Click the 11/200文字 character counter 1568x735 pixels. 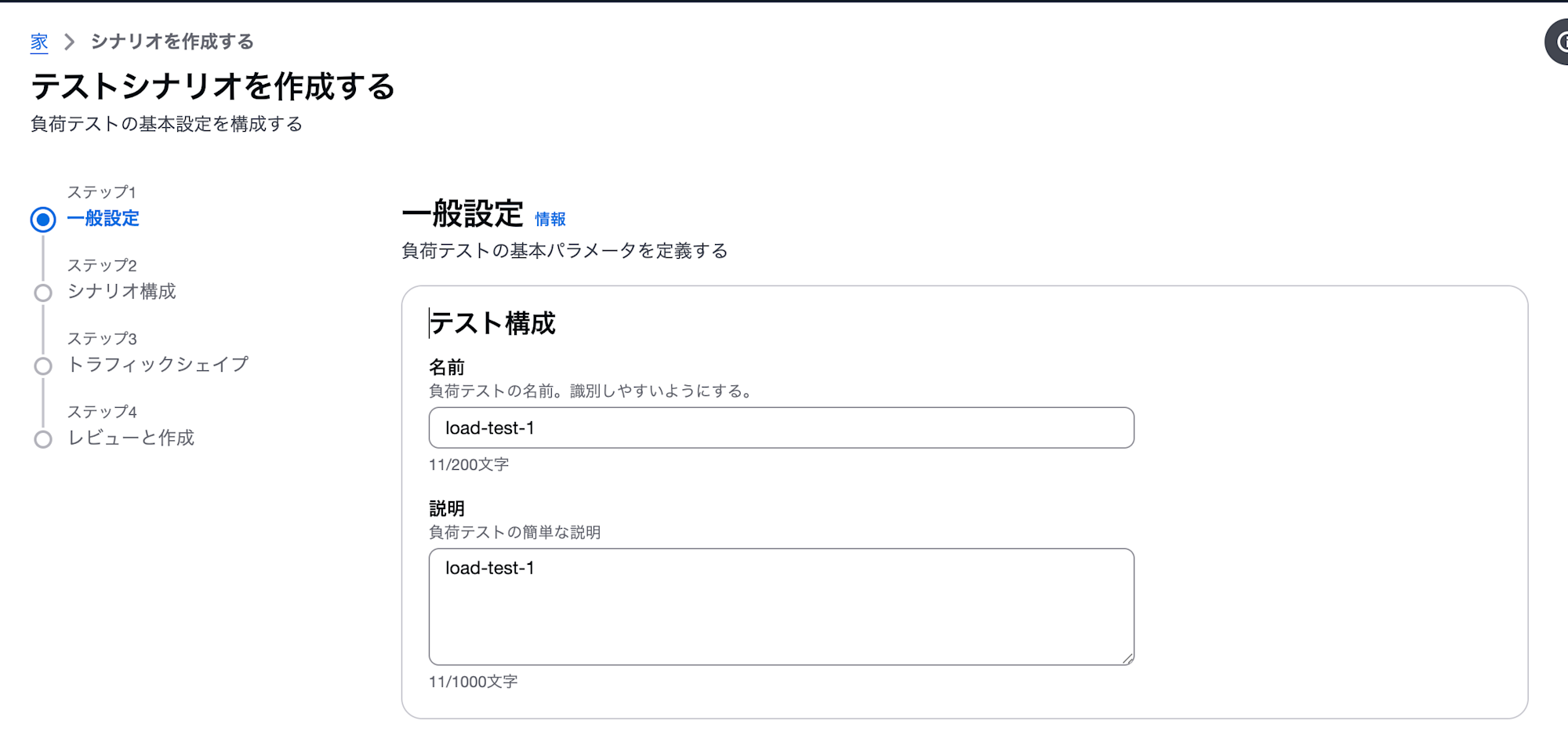[x=467, y=464]
